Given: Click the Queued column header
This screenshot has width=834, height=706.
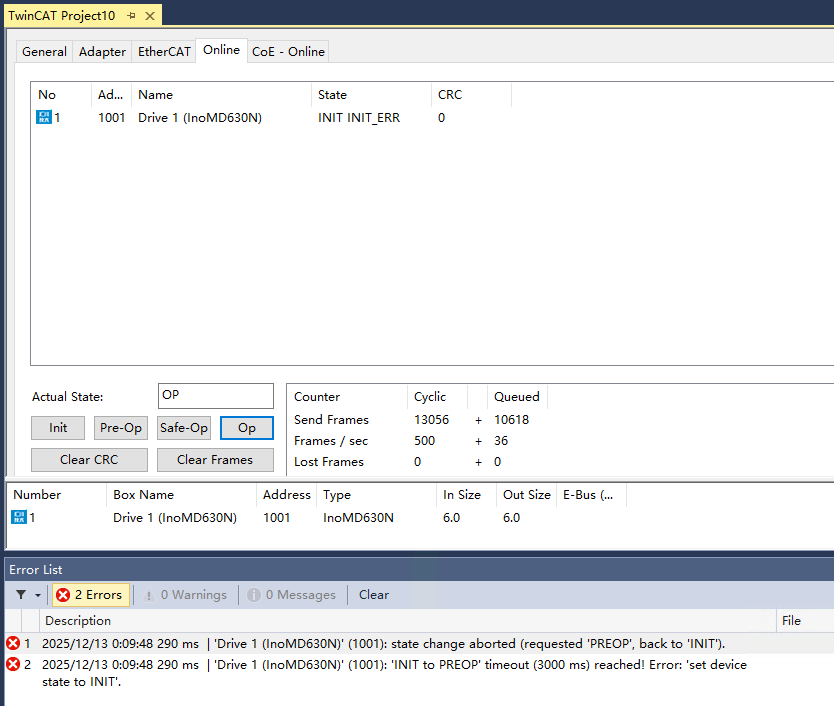Looking at the screenshot, I should point(517,397).
